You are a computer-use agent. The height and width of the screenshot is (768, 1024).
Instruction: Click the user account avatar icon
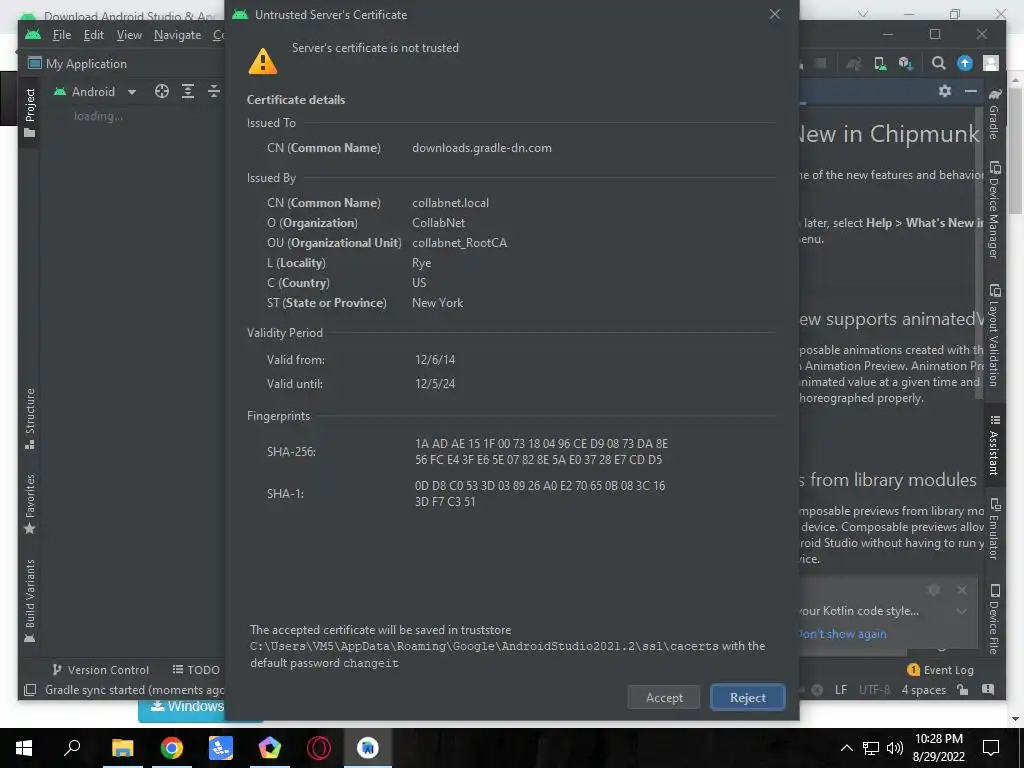991,63
